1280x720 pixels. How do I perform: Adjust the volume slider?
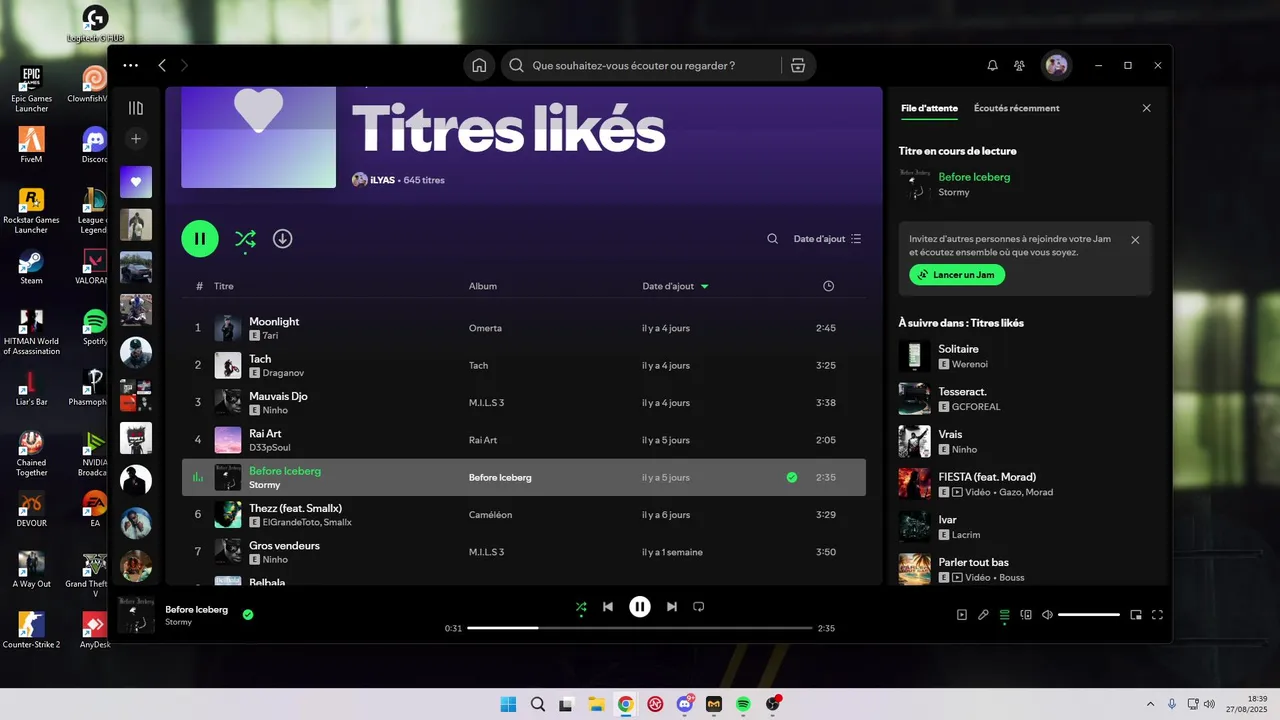tap(1089, 615)
